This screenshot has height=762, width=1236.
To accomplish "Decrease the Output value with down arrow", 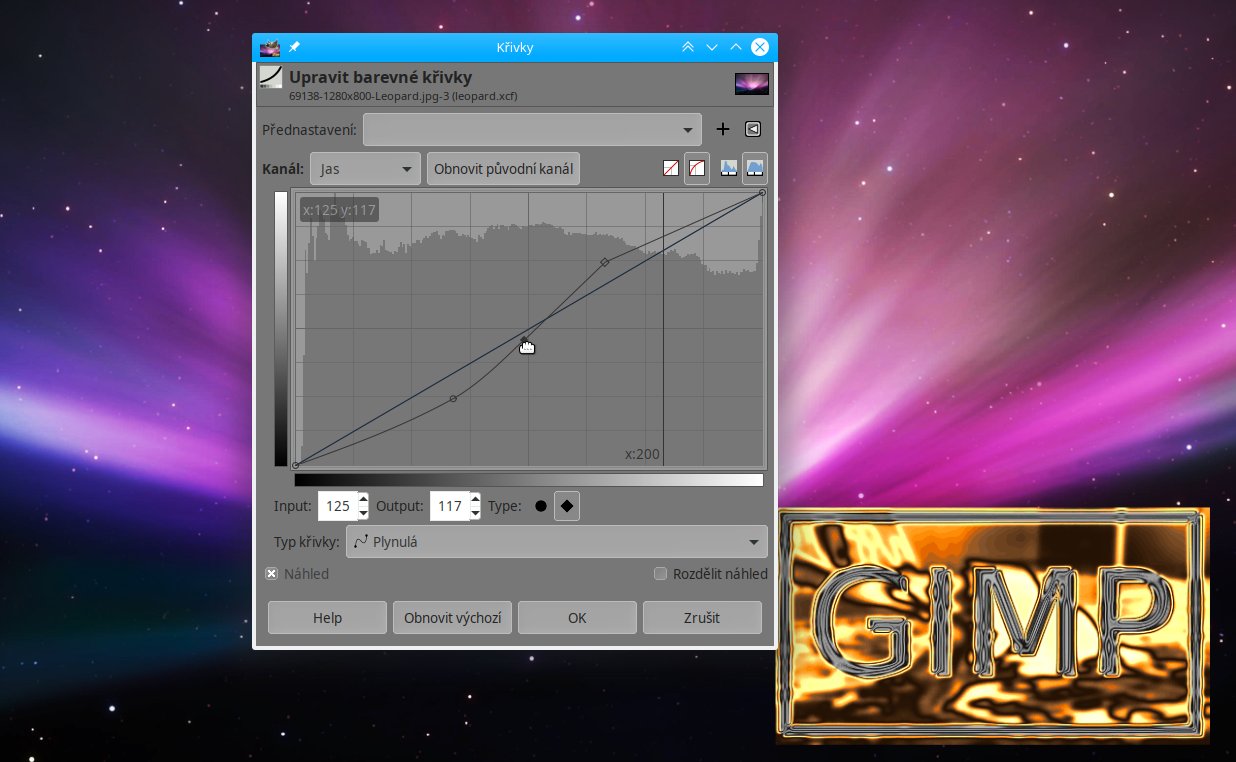I will click(x=475, y=514).
